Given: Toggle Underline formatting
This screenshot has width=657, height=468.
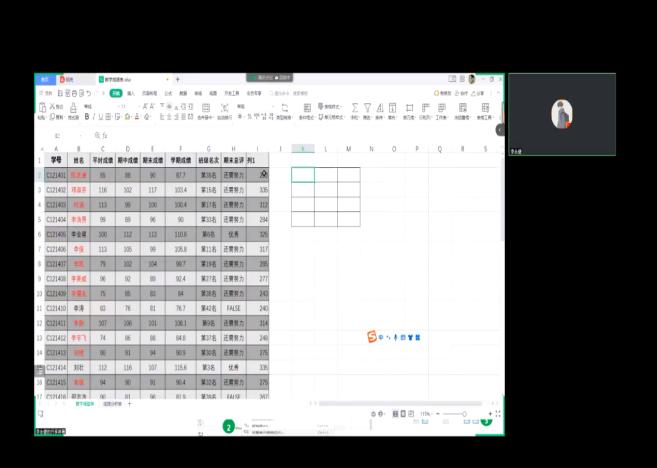Looking at the screenshot, I should click(101, 117).
